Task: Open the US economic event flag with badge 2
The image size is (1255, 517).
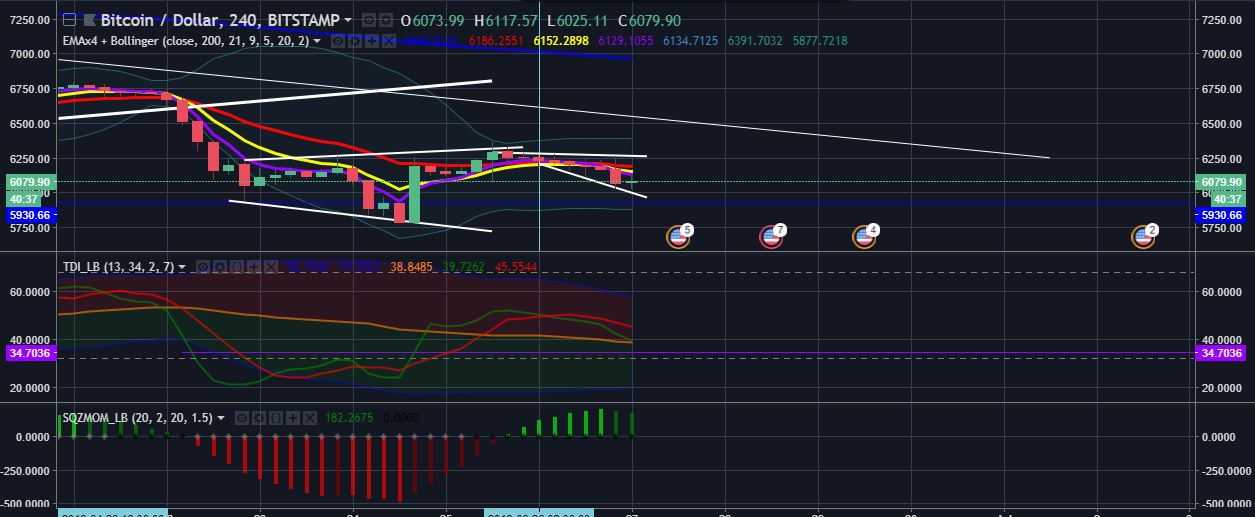Action: 1143,237
